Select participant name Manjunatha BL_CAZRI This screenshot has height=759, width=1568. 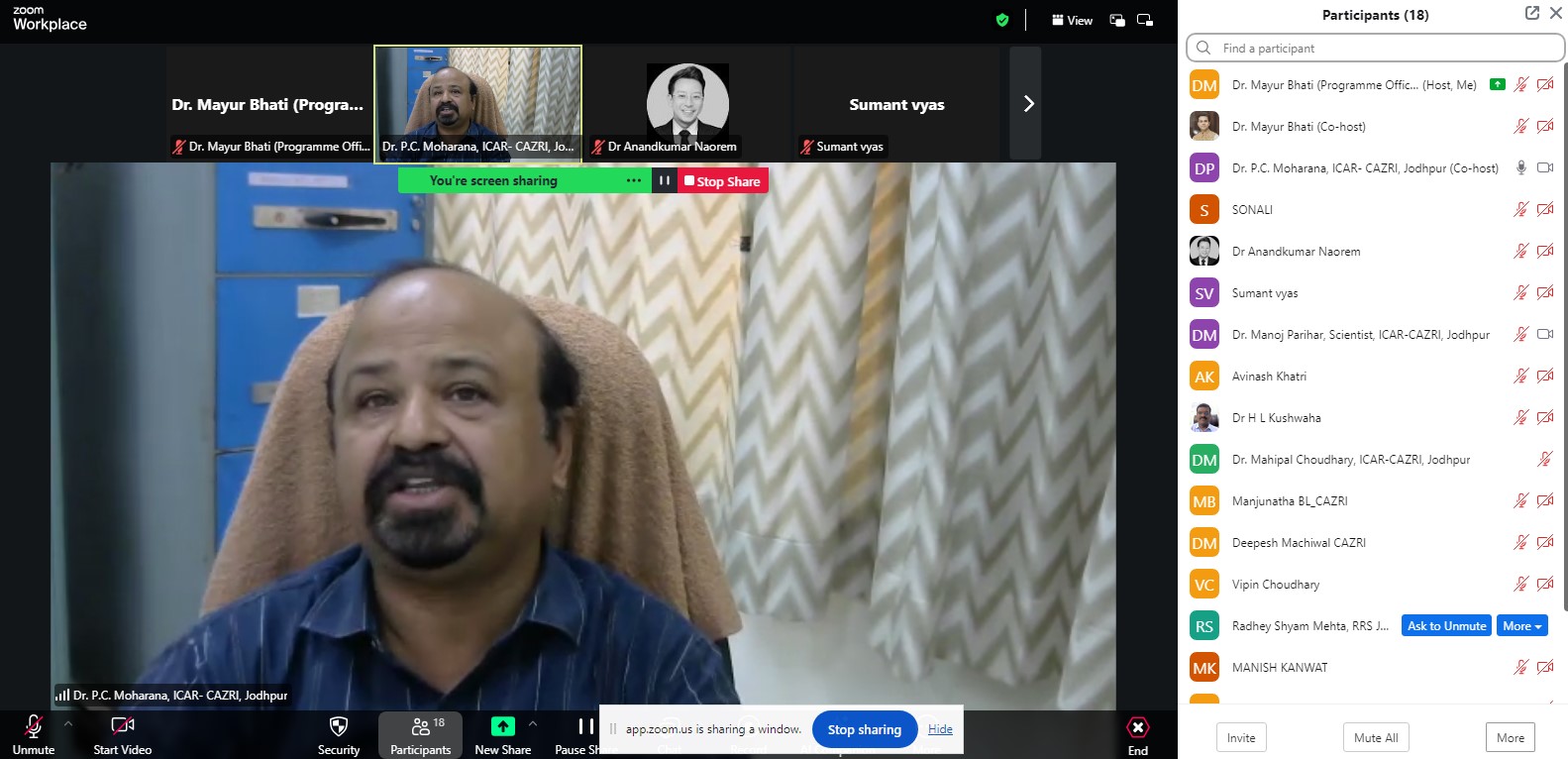[x=1290, y=501]
